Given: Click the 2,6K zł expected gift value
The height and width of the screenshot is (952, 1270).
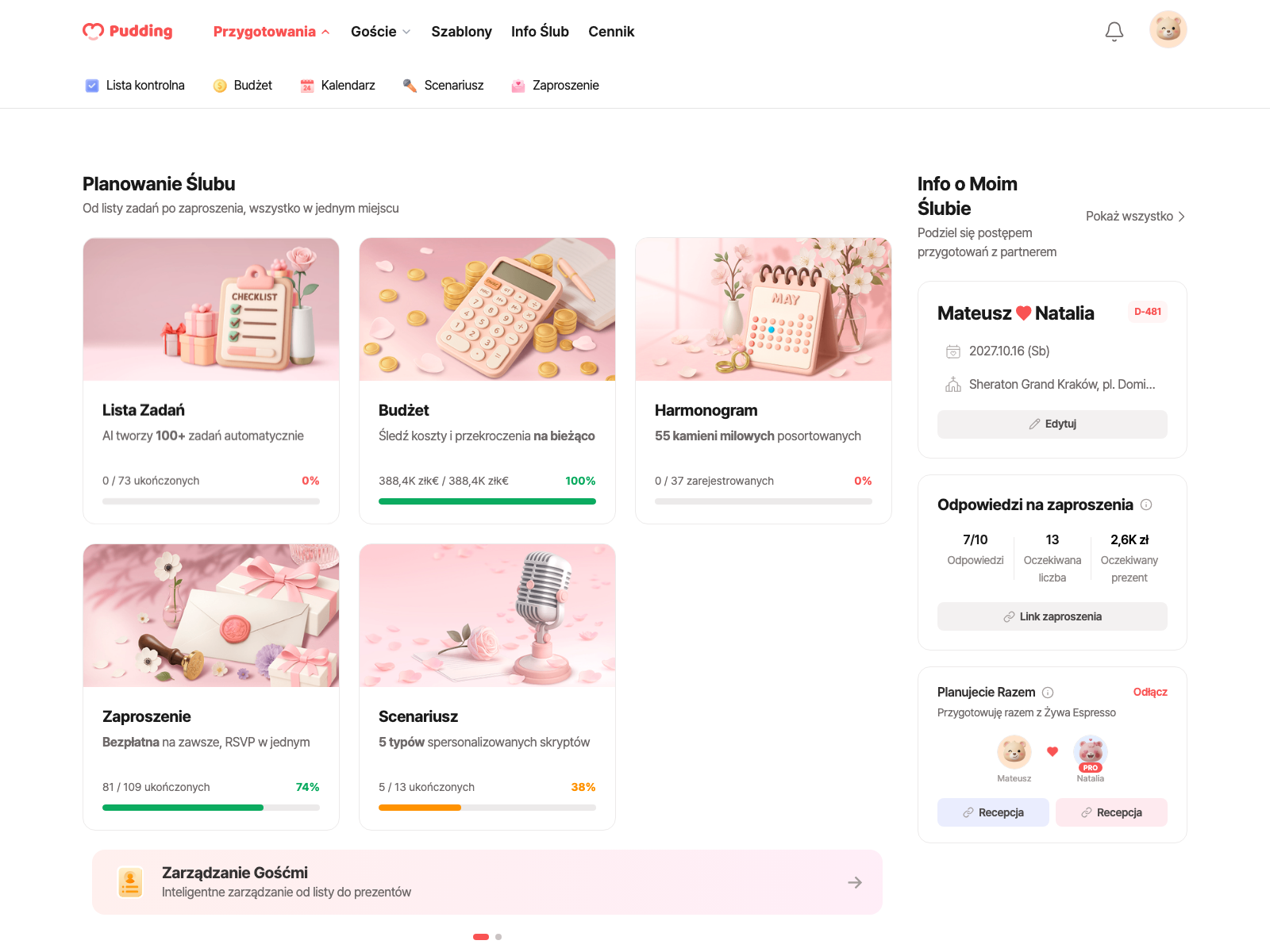Looking at the screenshot, I should (x=1130, y=540).
